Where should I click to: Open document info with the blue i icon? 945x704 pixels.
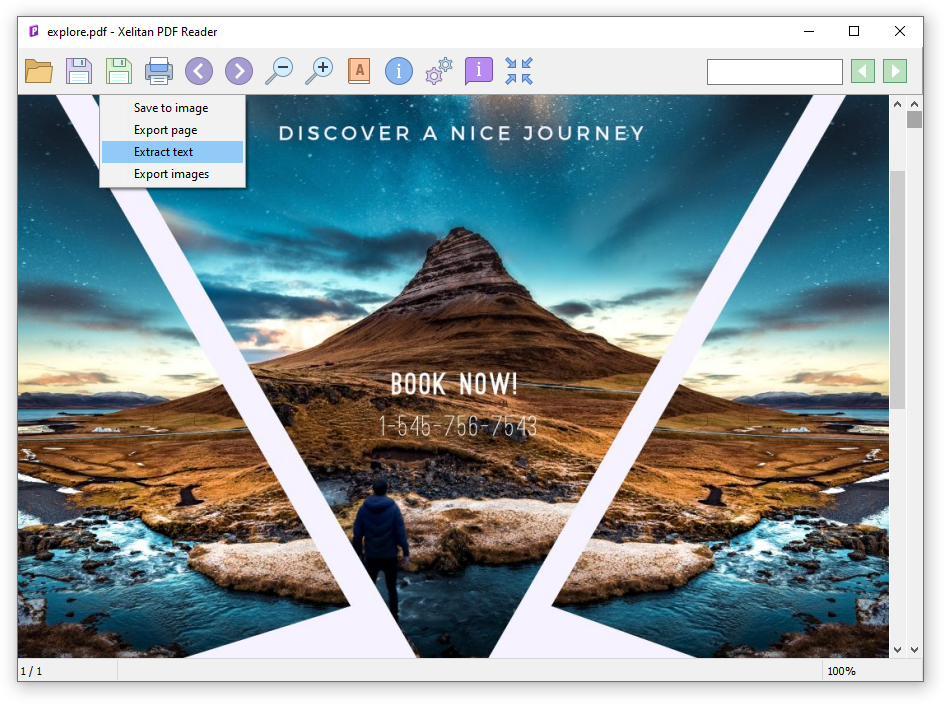coord(399,71)
